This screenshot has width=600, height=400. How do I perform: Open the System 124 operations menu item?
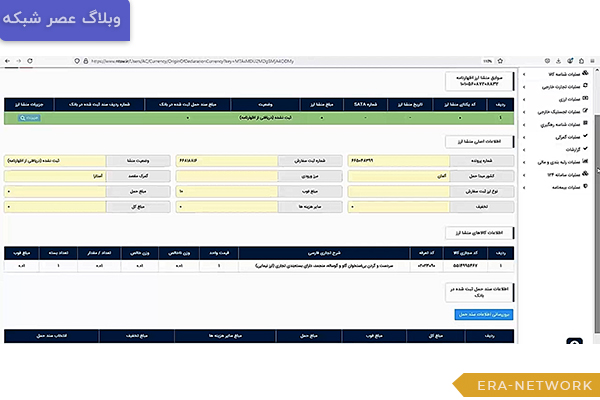point(558,174)
